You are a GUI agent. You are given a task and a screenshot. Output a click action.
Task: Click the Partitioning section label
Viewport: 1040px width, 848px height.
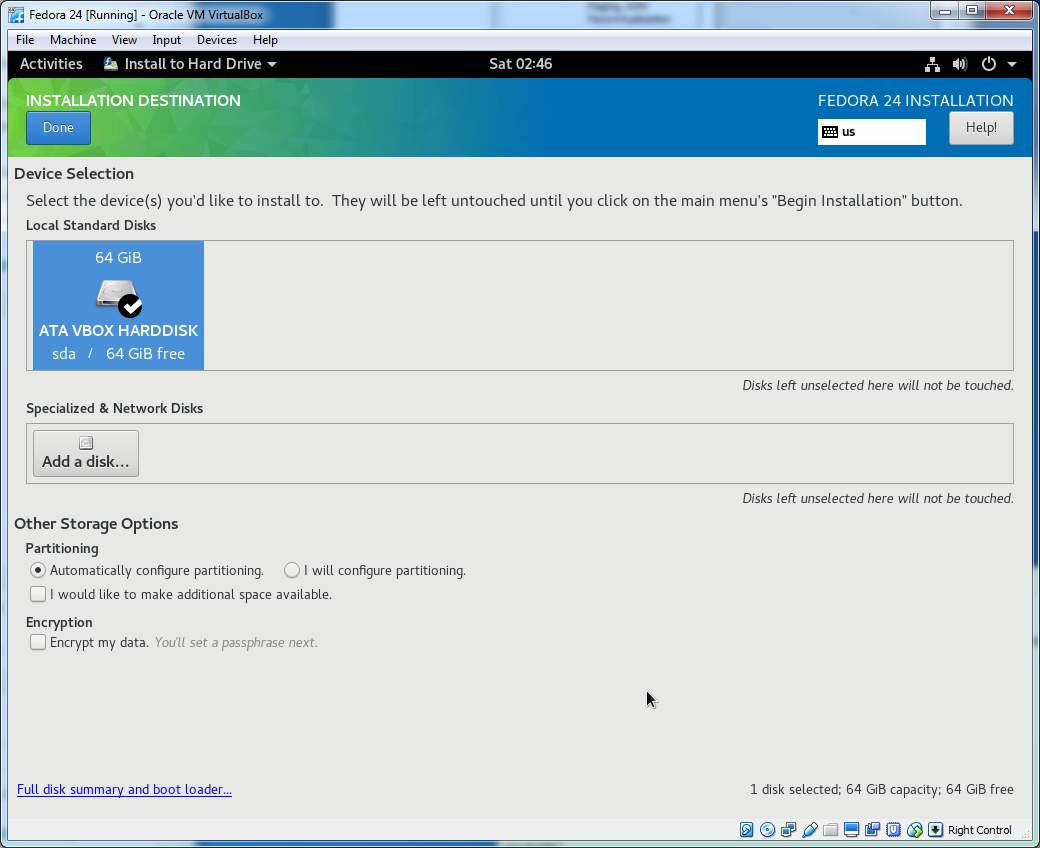click(62, 548)
